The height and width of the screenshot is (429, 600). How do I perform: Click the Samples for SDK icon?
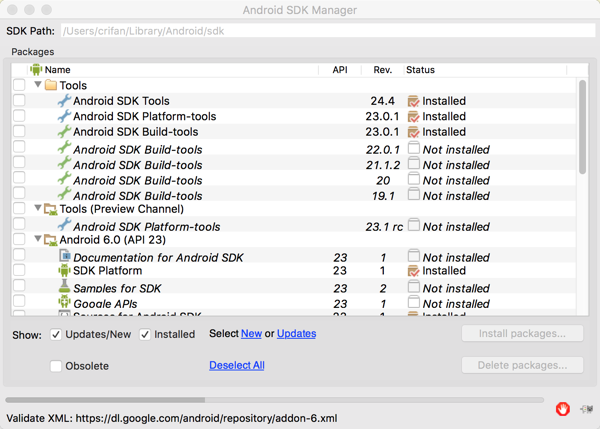pos(65,288)
